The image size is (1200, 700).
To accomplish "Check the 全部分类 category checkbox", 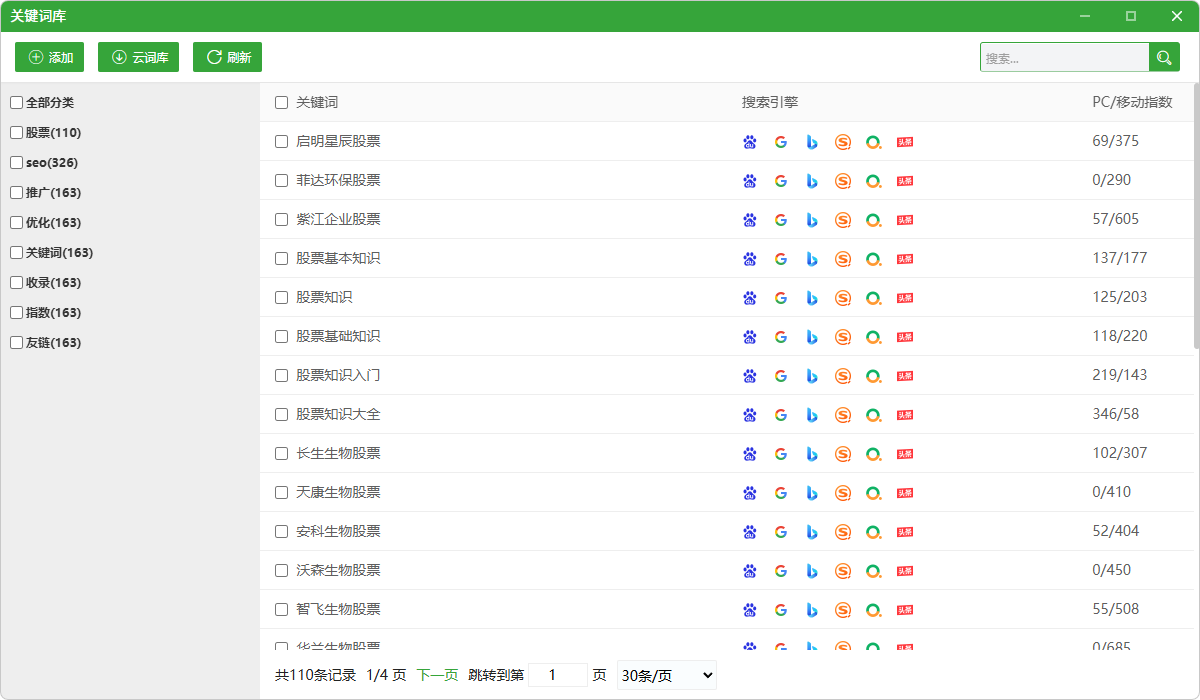I will 16,103.
